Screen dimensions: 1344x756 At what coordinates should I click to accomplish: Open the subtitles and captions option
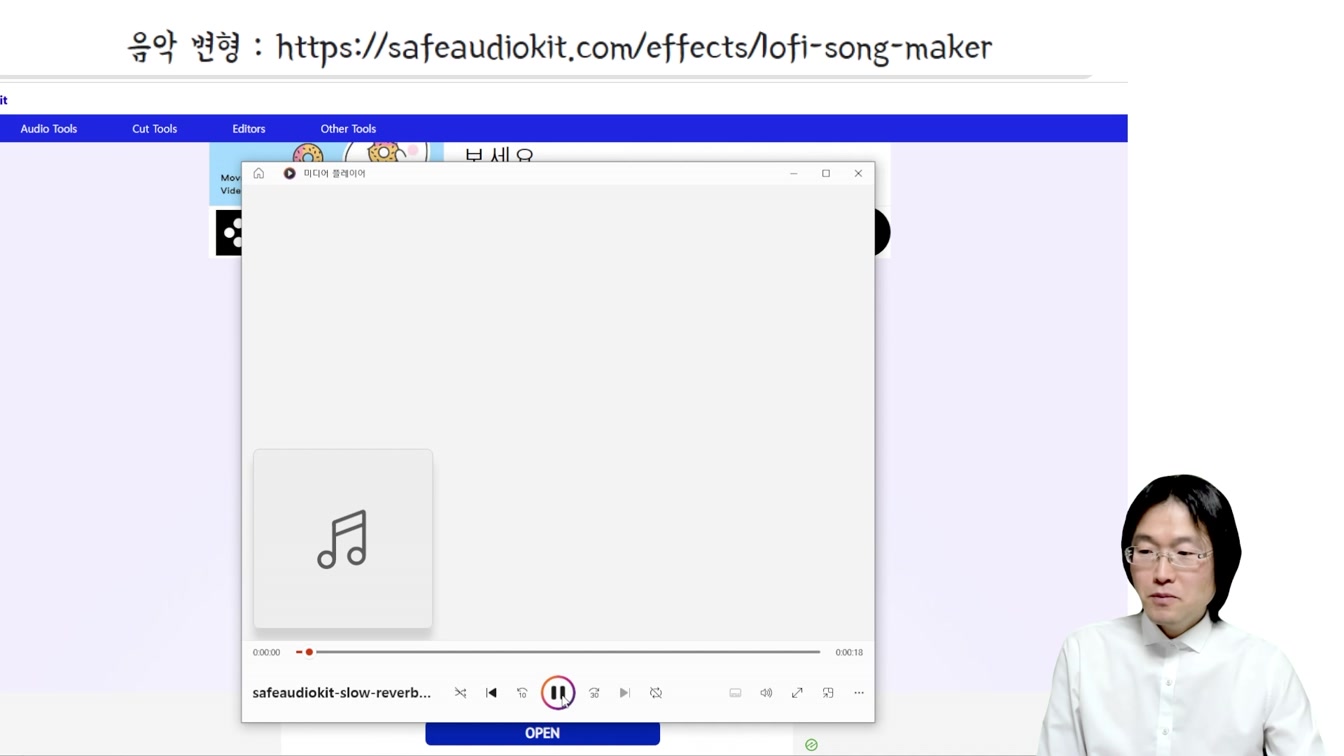pos(735,692)
